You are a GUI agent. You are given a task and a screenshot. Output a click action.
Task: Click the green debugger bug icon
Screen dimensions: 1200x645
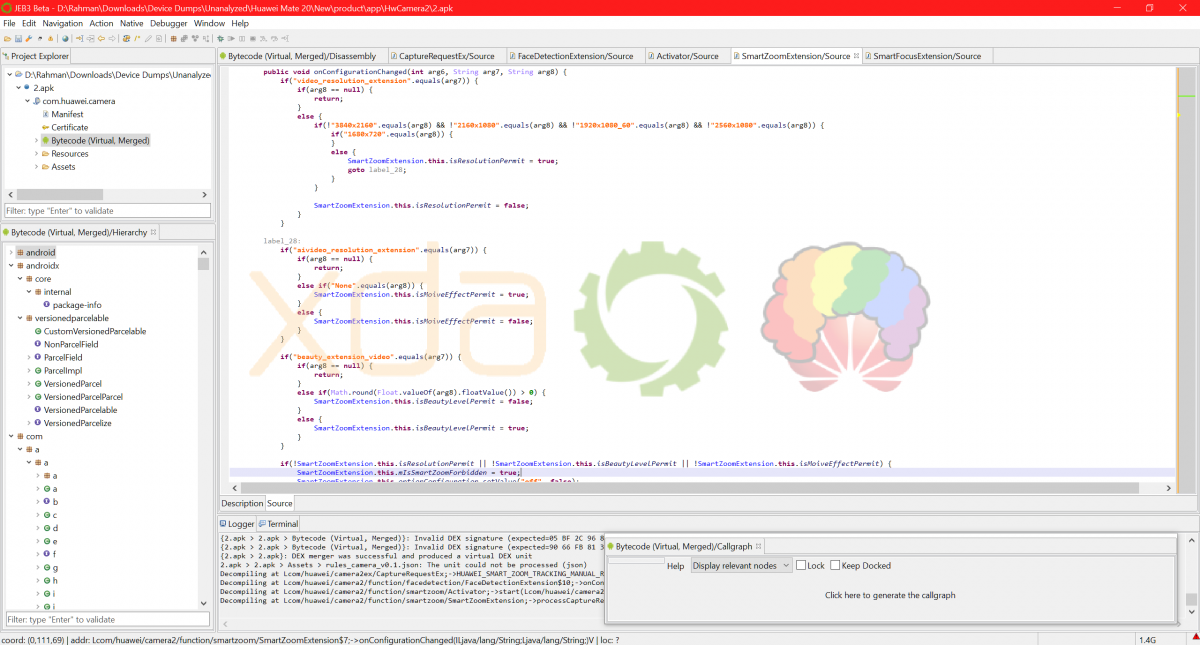click(220, 39)
